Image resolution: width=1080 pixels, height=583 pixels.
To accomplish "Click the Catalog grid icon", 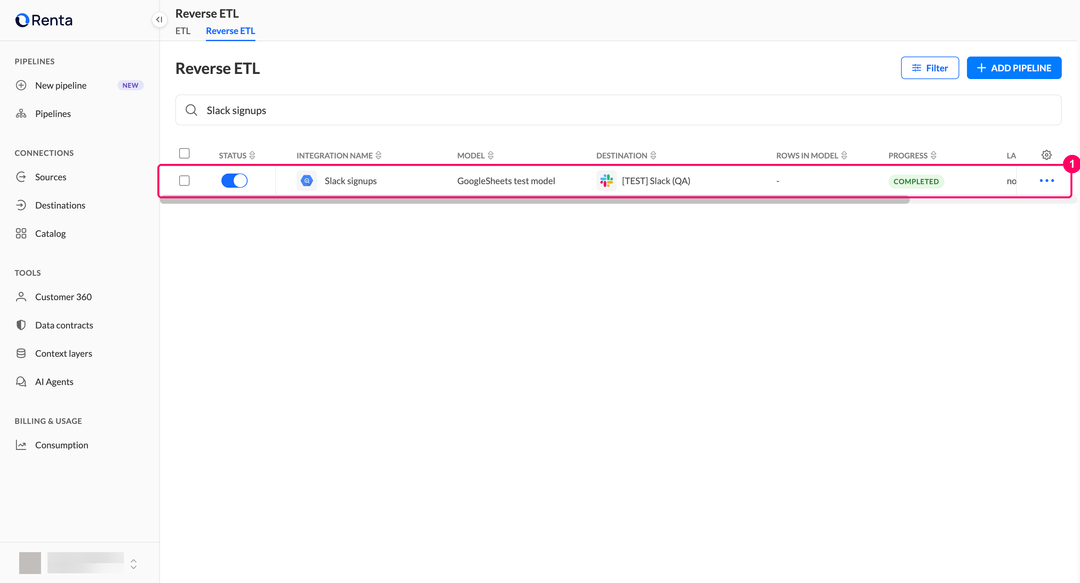I will tap(21, 234).
